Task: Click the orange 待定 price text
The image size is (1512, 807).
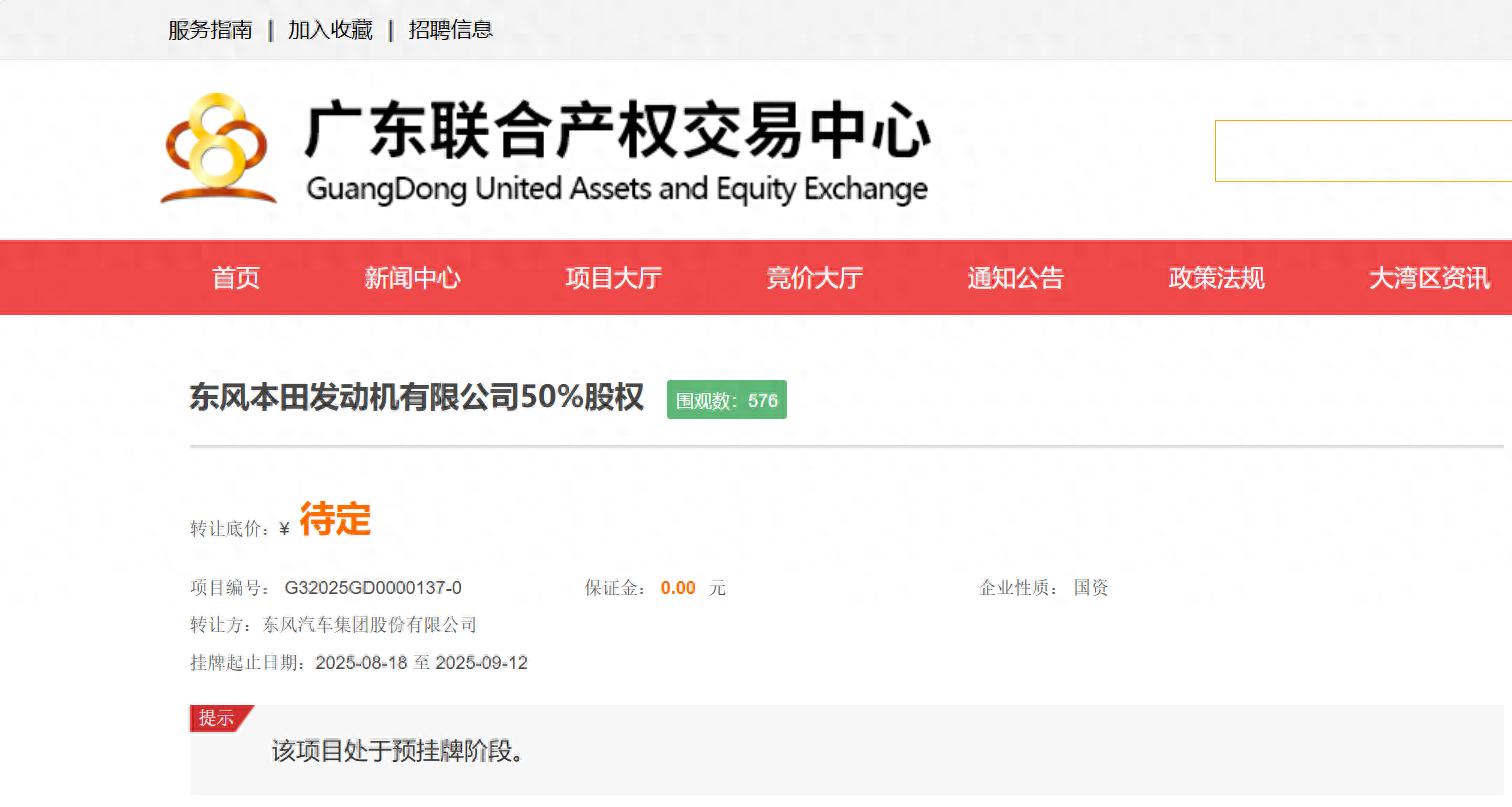Action: (335, 520)
